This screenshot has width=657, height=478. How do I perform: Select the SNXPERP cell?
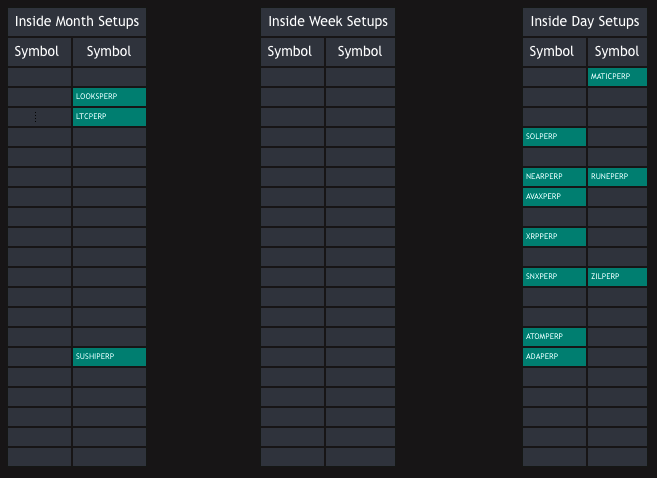coord(554,277)
